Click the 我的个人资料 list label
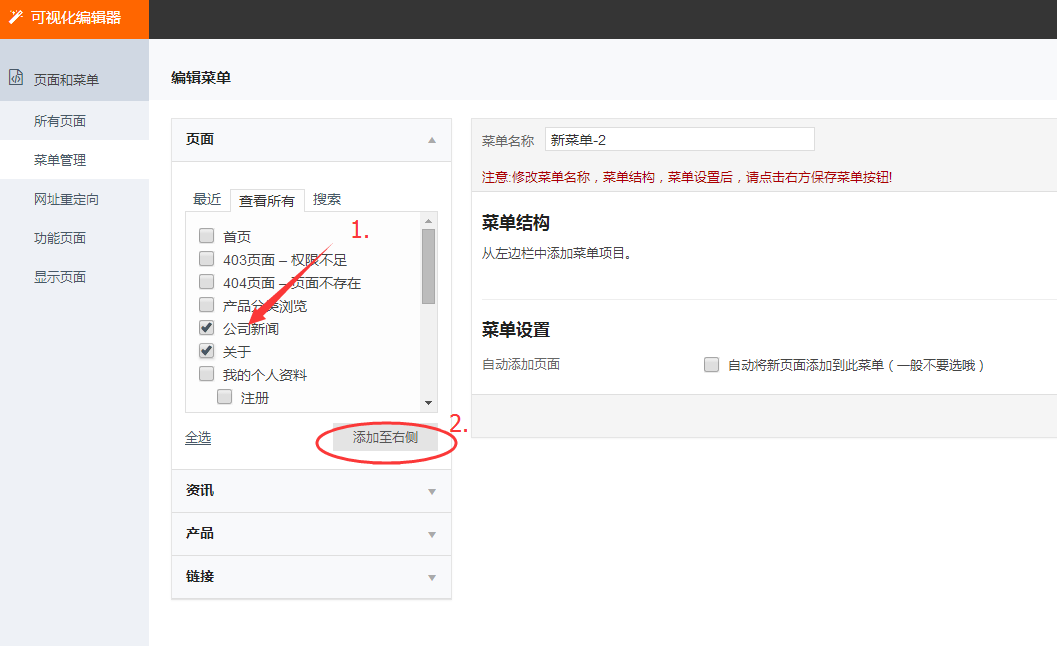The height and width of the screenshot is (646, 1057). [x=265, y=375]
